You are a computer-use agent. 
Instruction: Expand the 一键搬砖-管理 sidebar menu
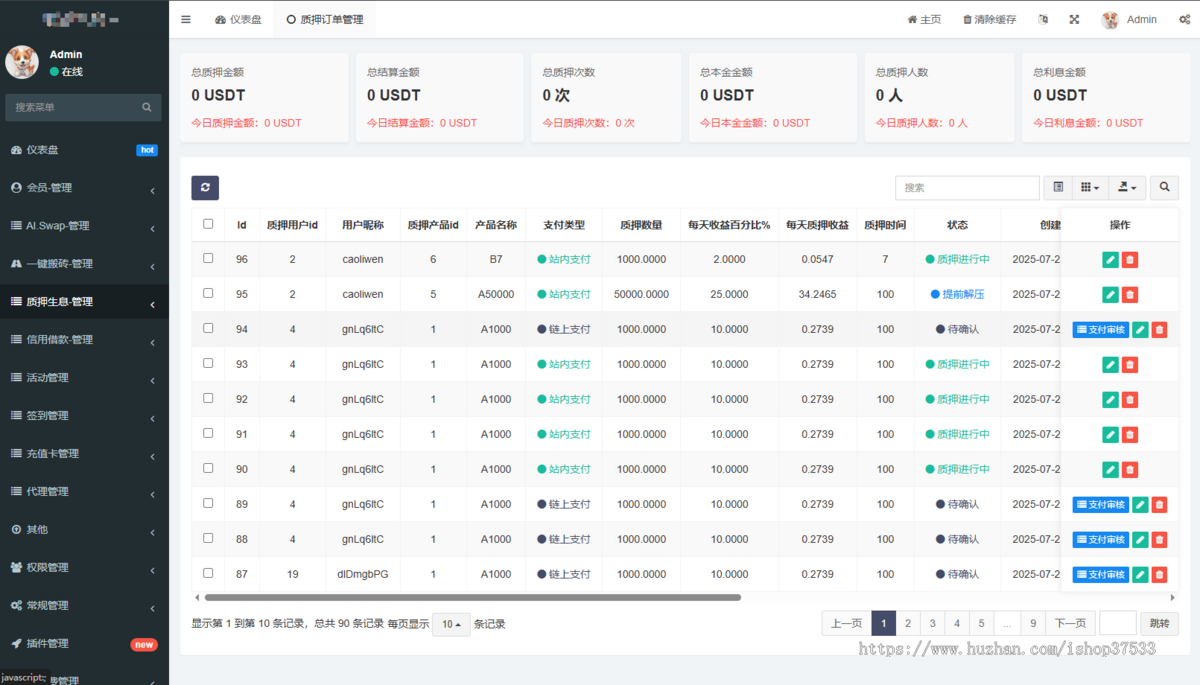coord(84,264)
